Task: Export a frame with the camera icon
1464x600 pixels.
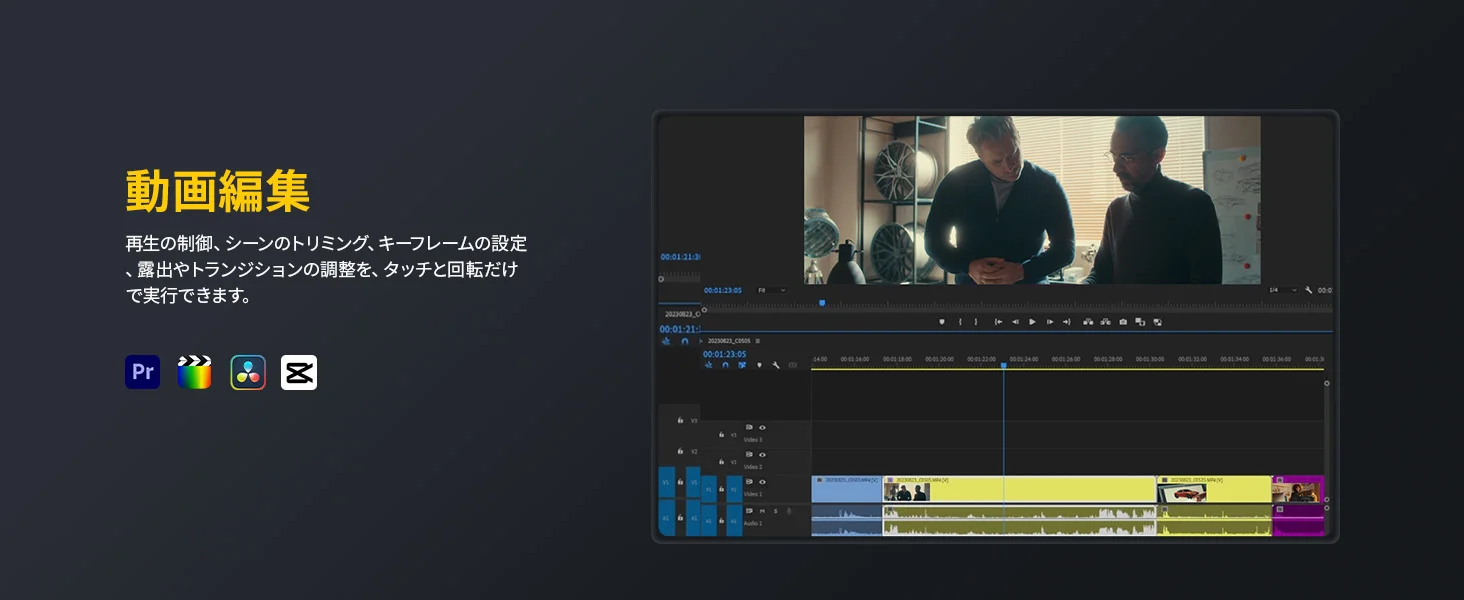Action: [1123, 322]
